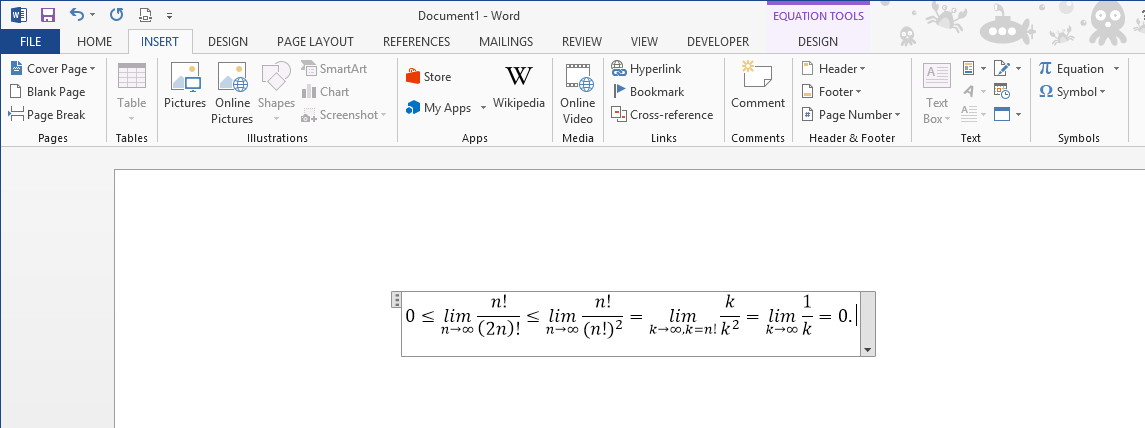Click the '= 0.' end of the equation
The height and width of the screenshot is (428, 1145).
835,316
